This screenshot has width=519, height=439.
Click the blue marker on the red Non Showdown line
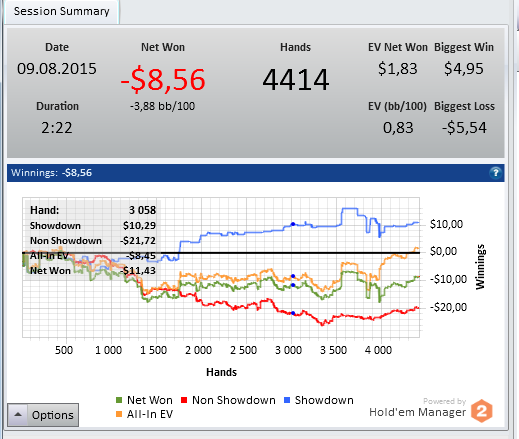(293, 313)
